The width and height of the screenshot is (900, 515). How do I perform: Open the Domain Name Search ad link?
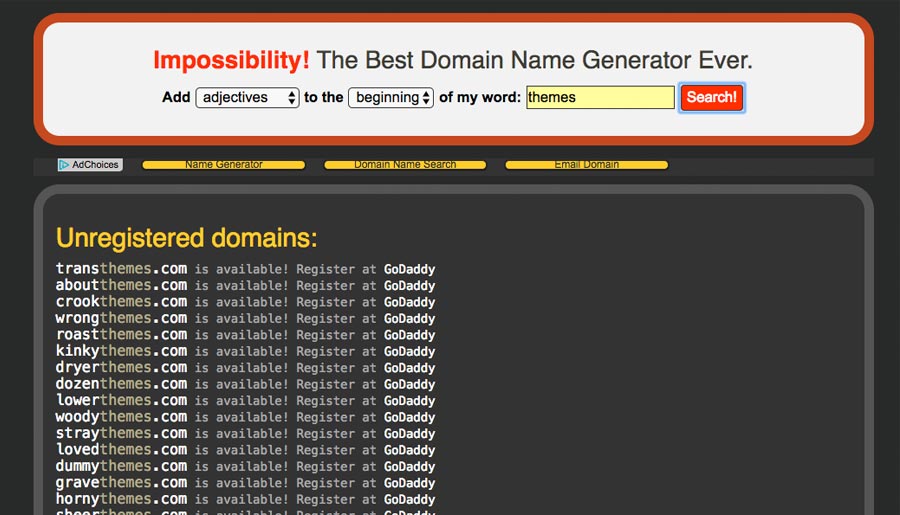(405, 165)
